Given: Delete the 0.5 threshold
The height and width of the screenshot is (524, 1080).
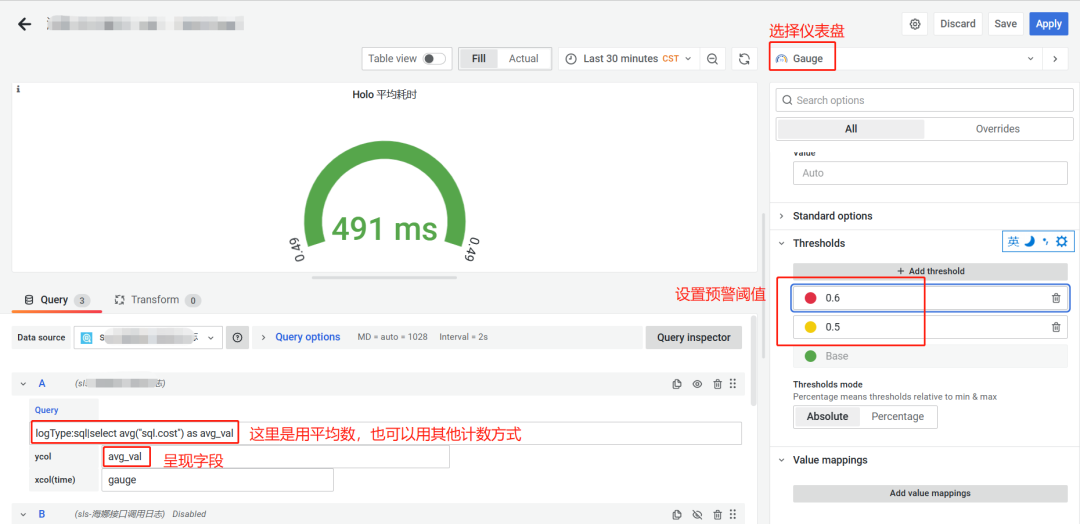Looking at the screenshot, I should 1056,327.
